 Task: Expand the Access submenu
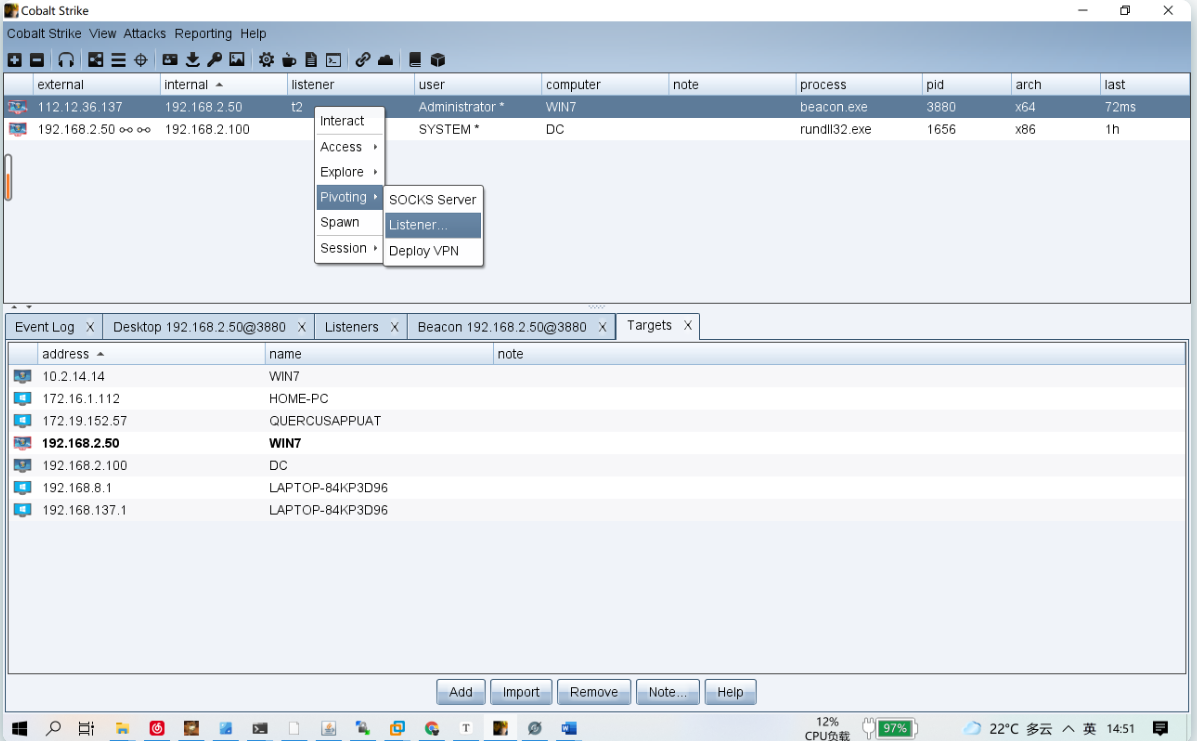coord(349,147)
